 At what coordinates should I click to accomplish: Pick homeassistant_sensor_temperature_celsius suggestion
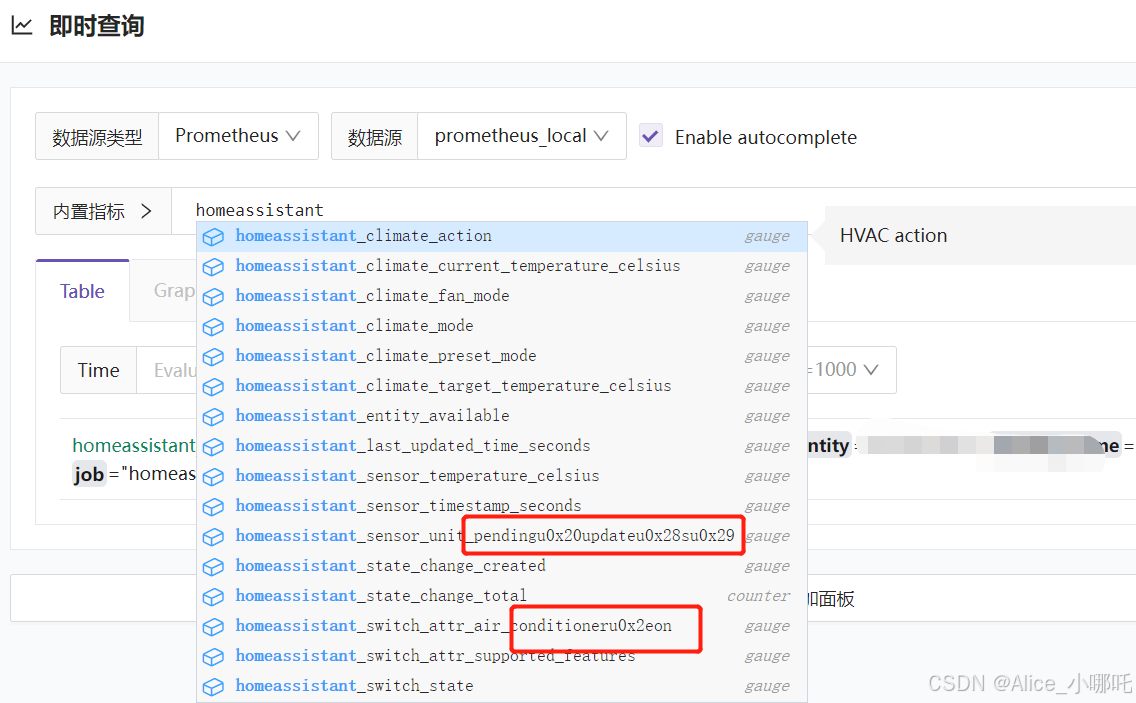point(502,476)
